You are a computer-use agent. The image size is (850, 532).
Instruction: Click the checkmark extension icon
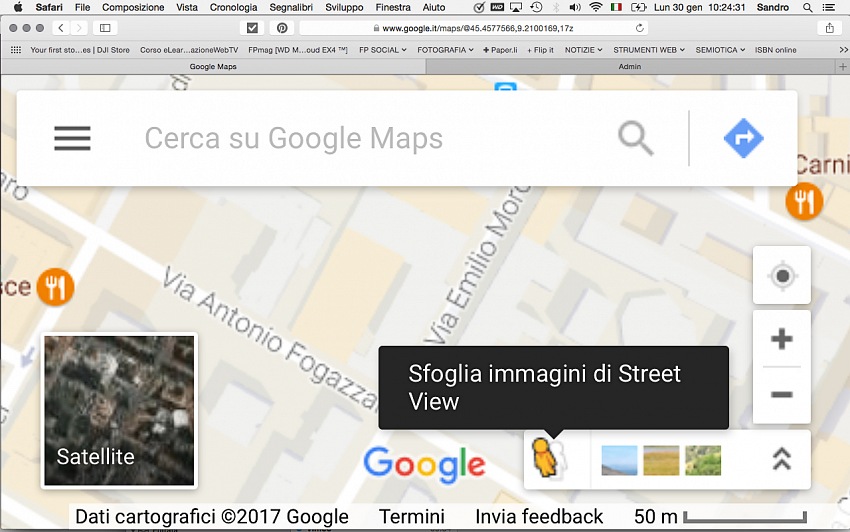tap(252, 28)
